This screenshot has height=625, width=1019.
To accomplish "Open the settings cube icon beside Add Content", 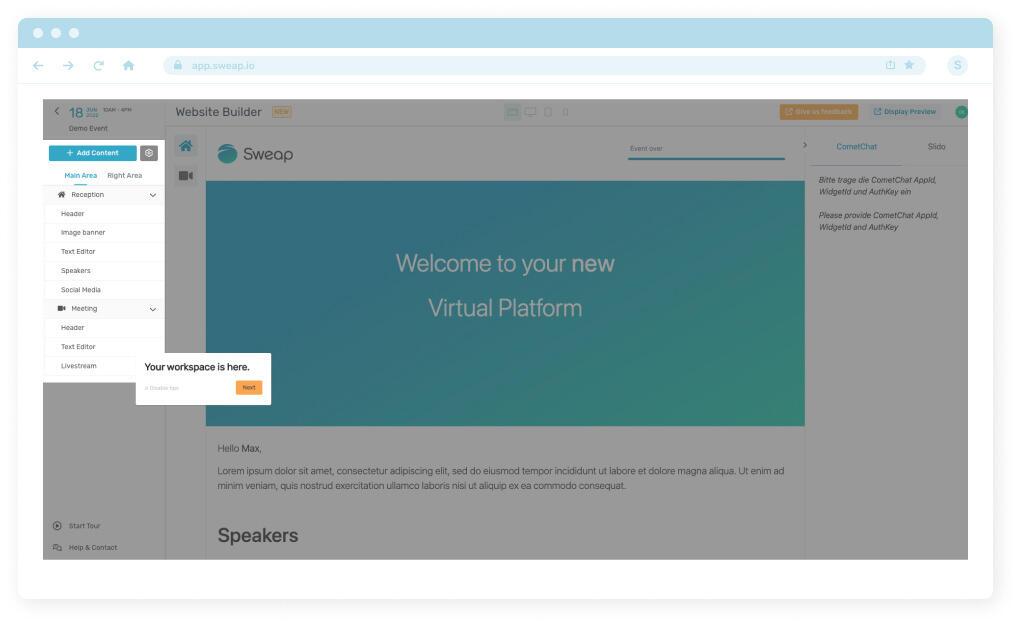I will 149,153.
